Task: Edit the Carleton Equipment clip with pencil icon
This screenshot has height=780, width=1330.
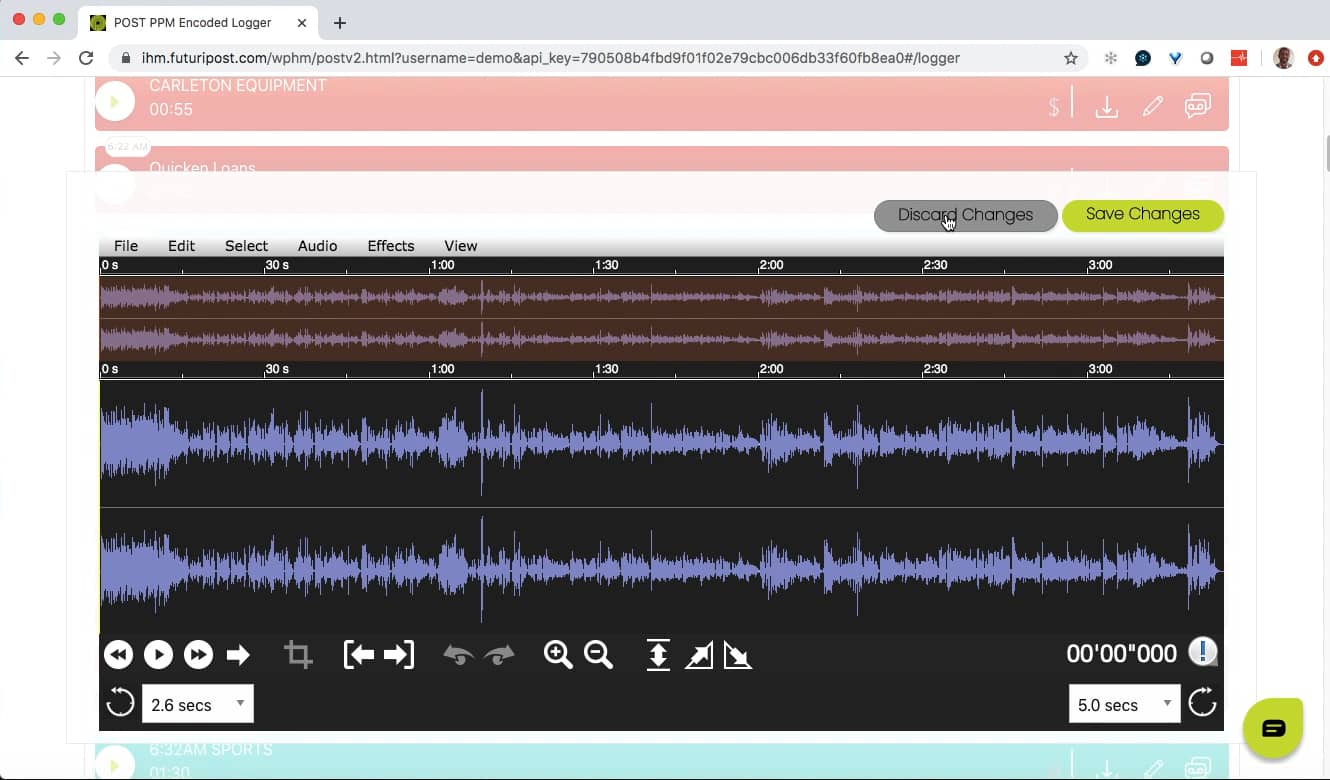Action: coord(1153,106)
